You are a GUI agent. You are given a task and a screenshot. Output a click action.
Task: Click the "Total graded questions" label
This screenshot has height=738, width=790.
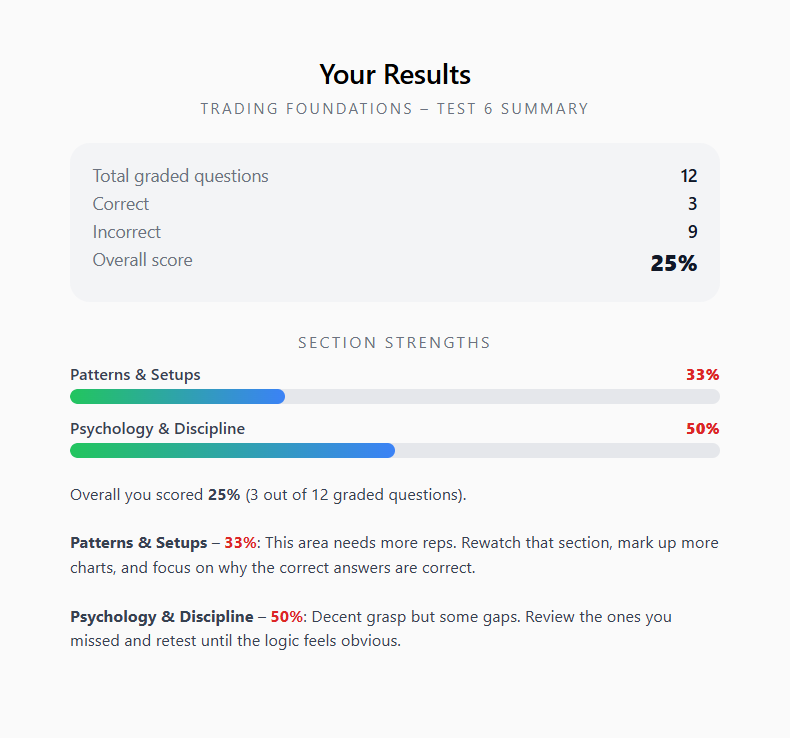[181, 176]
